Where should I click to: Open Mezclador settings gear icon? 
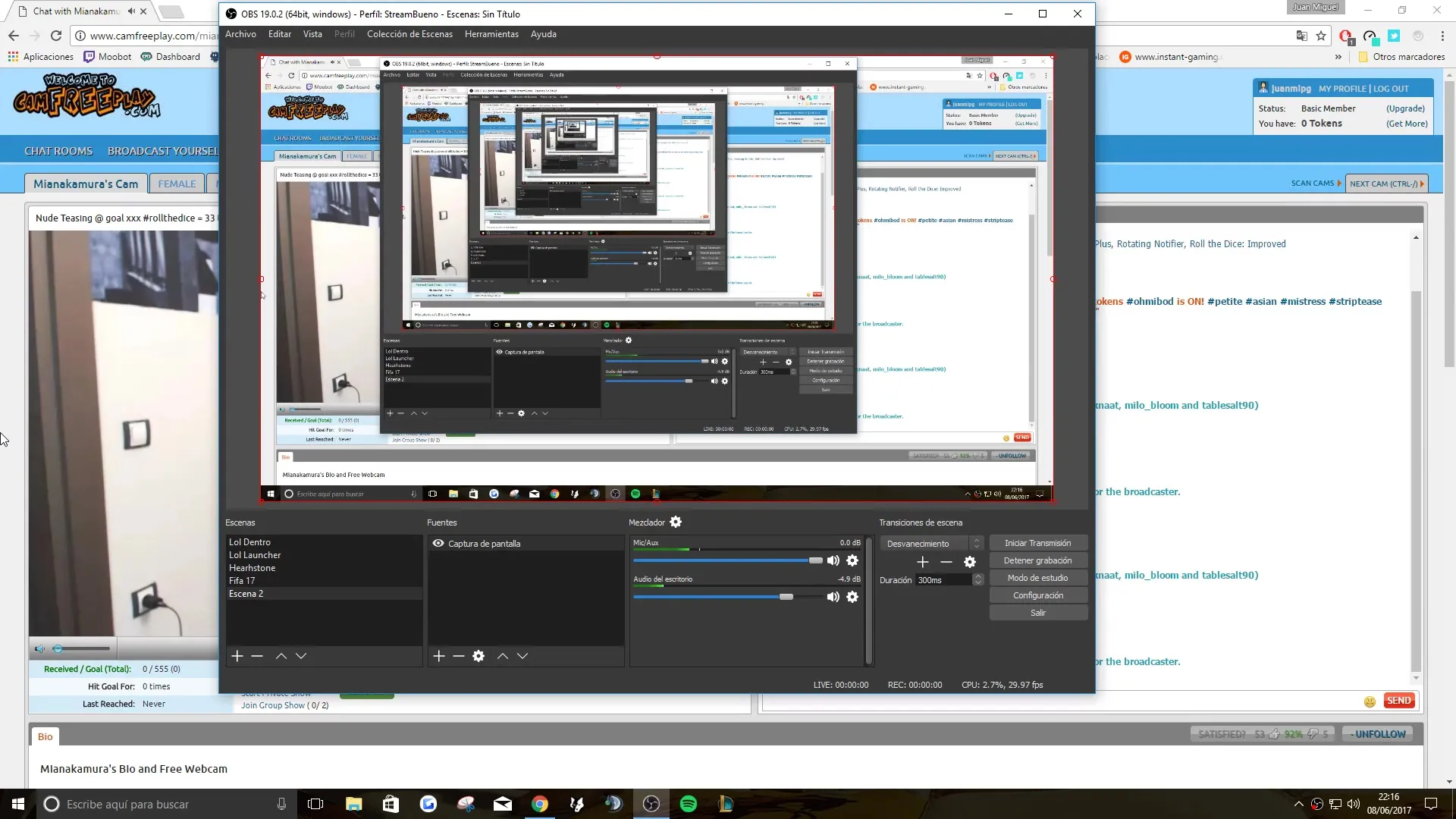click(x=676, y=522)
